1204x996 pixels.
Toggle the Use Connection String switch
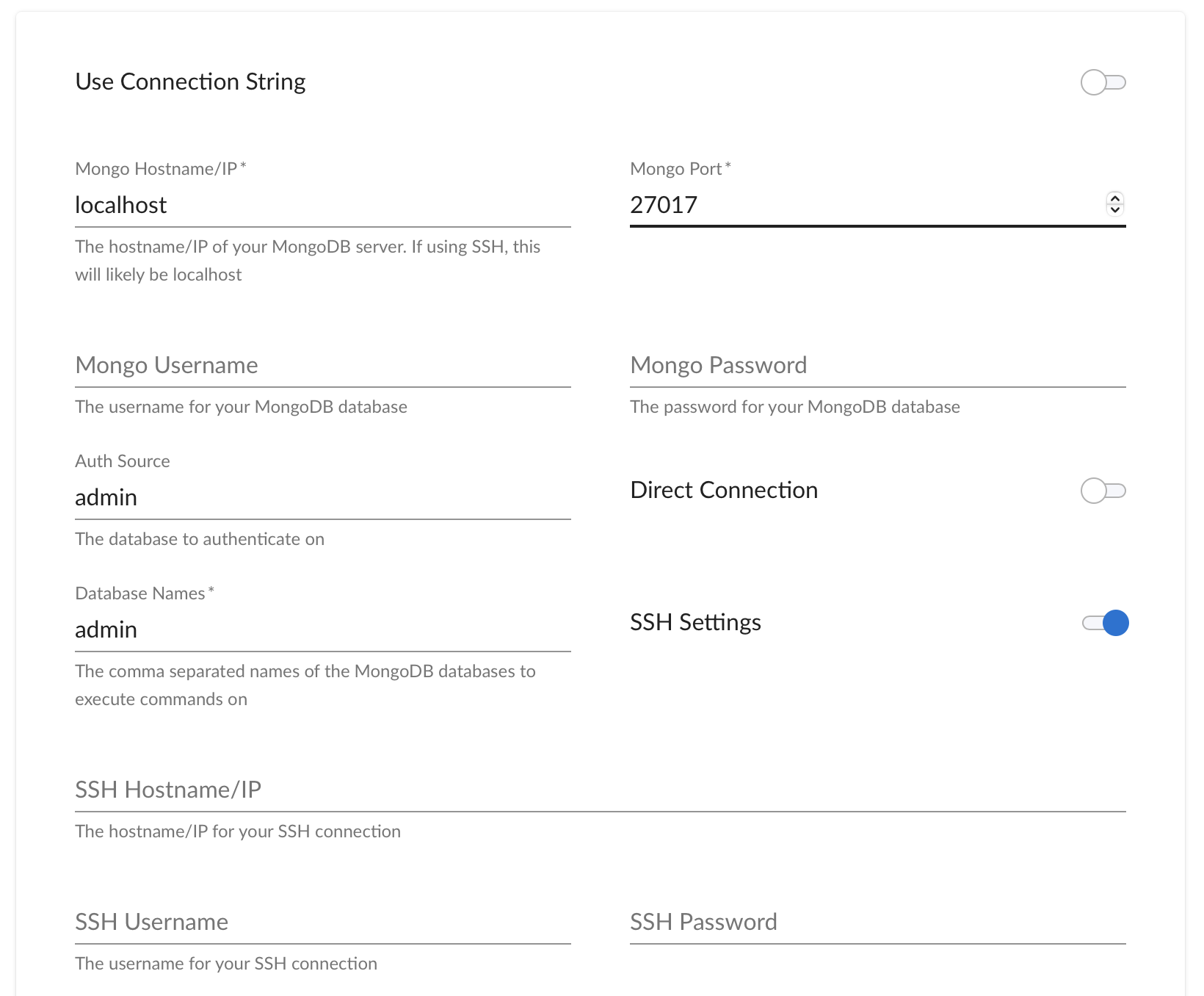1103,82
